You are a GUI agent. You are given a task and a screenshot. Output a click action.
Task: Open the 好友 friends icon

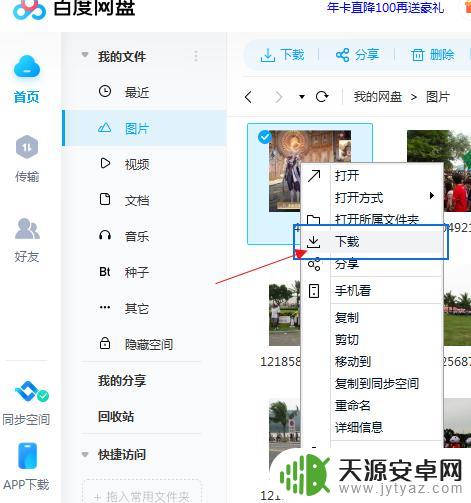point(27,229)
